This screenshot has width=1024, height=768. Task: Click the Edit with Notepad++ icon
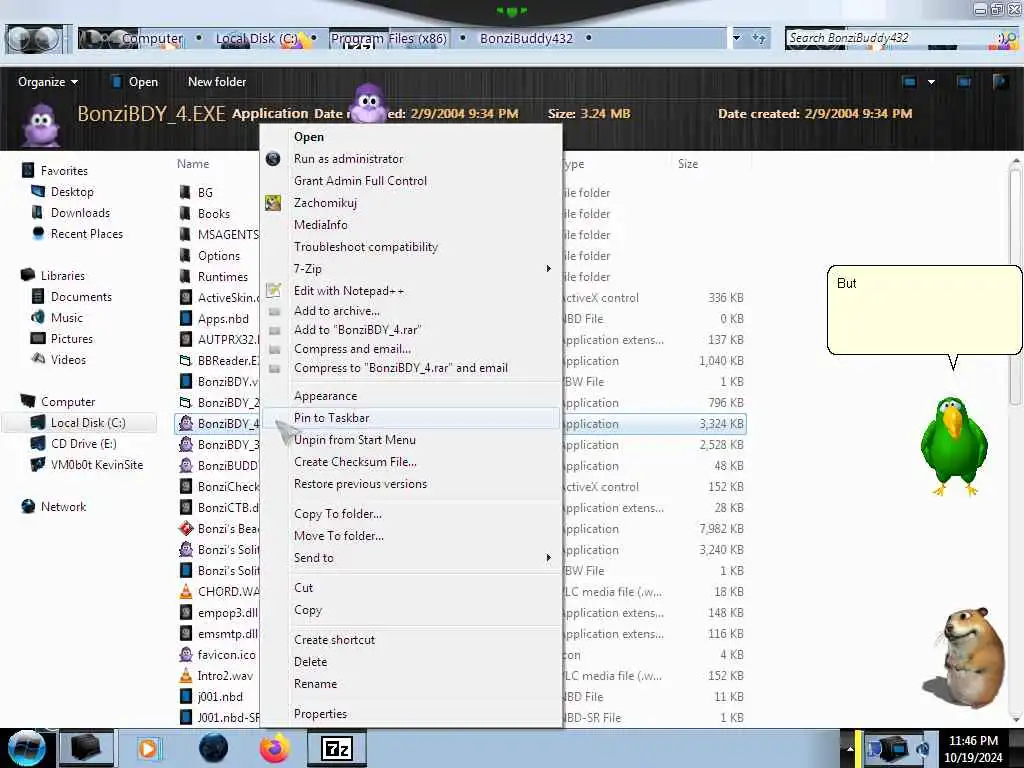pyautogui.click(x=274, y=291)
